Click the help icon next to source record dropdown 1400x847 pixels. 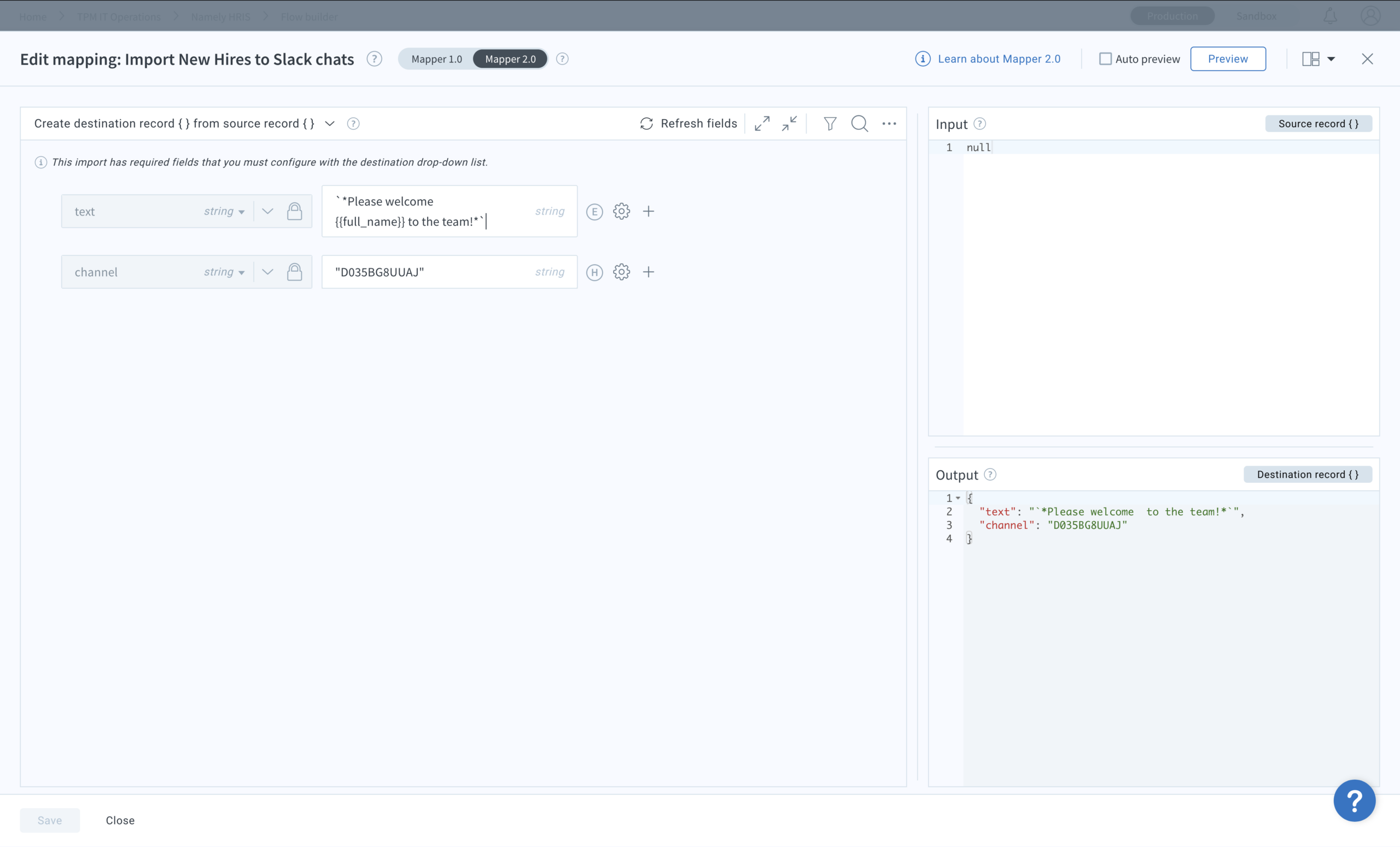(x=353, y=124)
